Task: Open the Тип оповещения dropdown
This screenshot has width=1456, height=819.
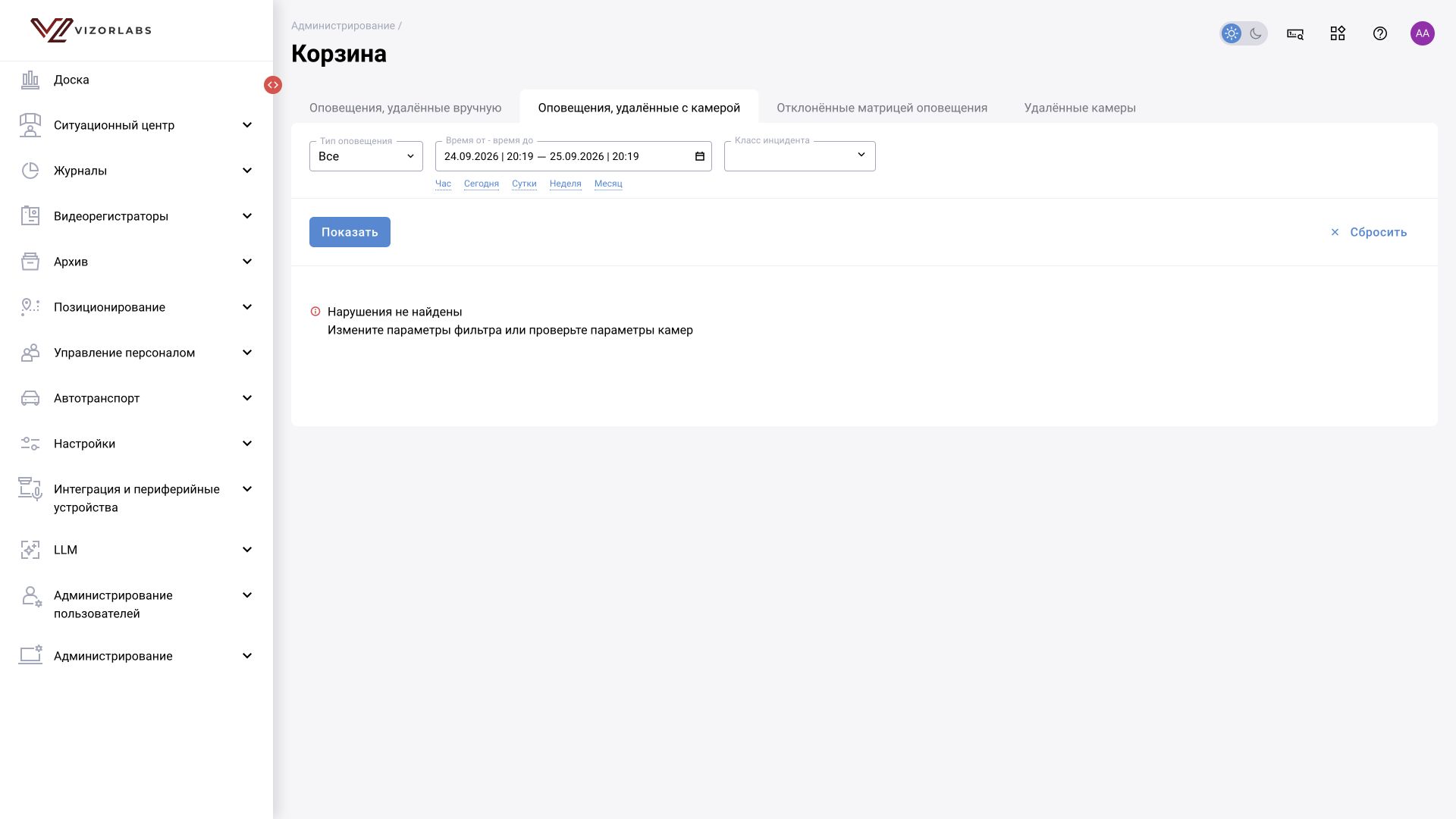Action: (366, 156)
